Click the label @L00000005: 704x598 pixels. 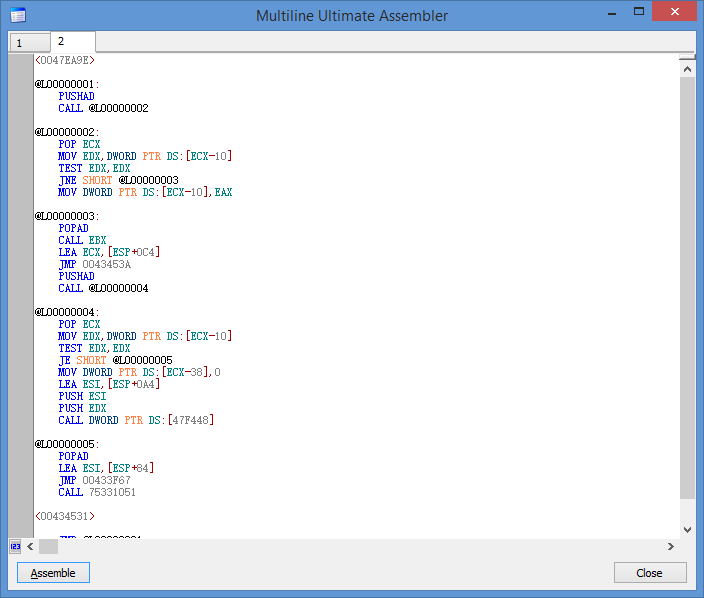coord(67,444)
